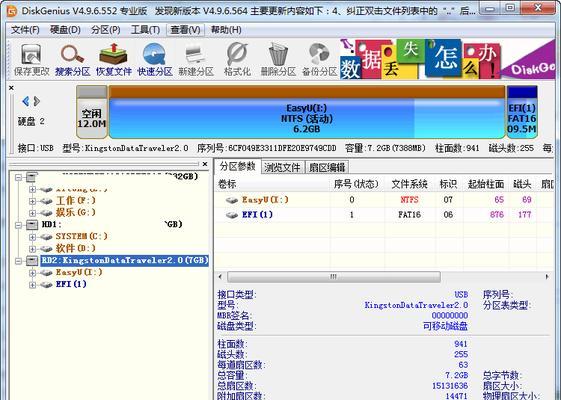
Task: Click the HD1 disk drive icon
Action: pyautogui.click(x=32, y=225)
